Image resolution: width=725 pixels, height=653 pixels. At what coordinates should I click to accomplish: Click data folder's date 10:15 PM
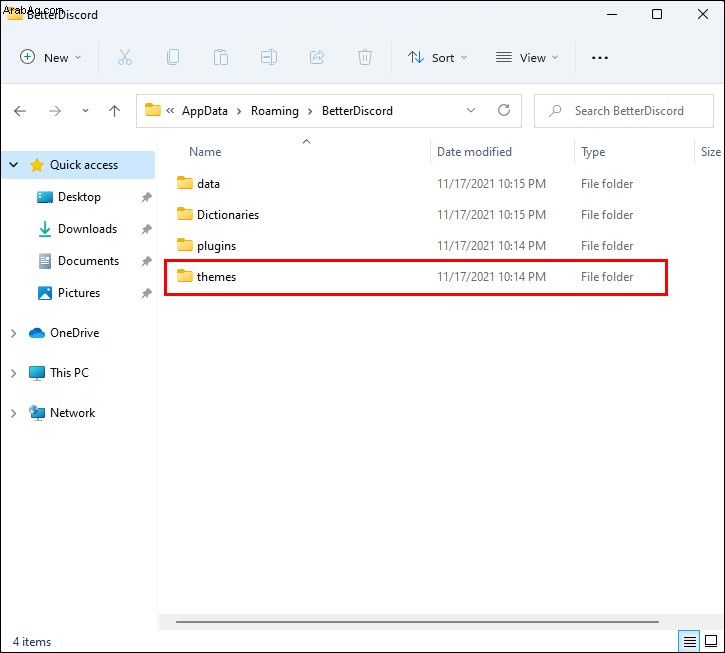tap(492, 184)
